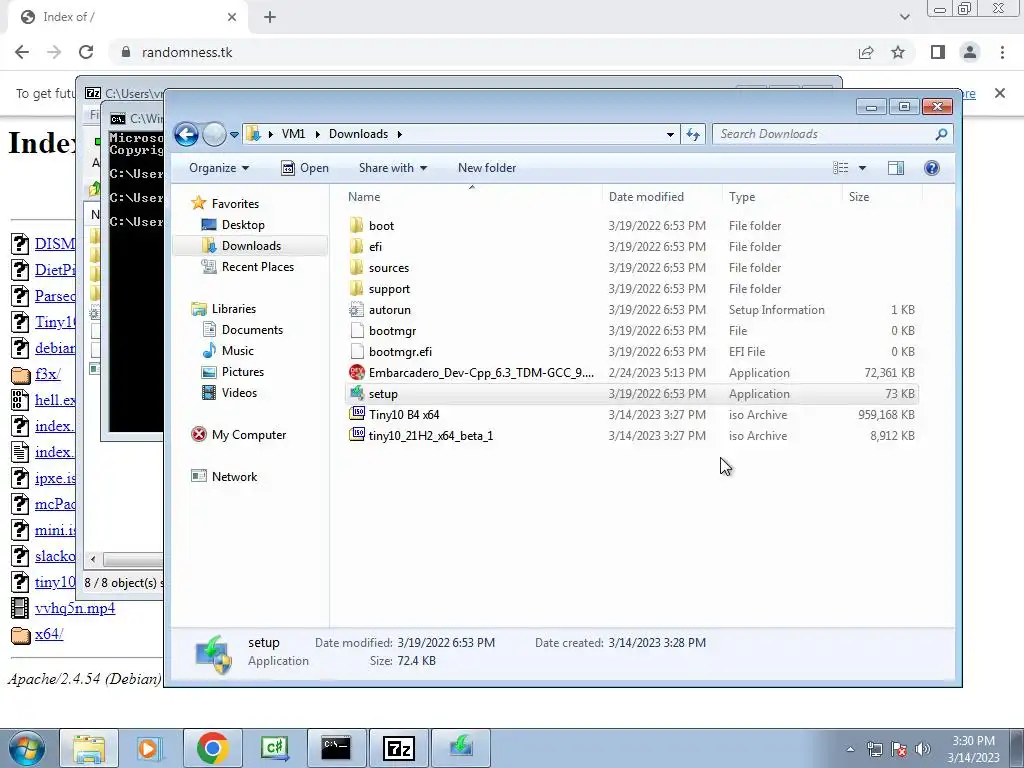Expand the address bar history dropdown
Viewport: 1024px width, 768px height.
coord(670,135)
